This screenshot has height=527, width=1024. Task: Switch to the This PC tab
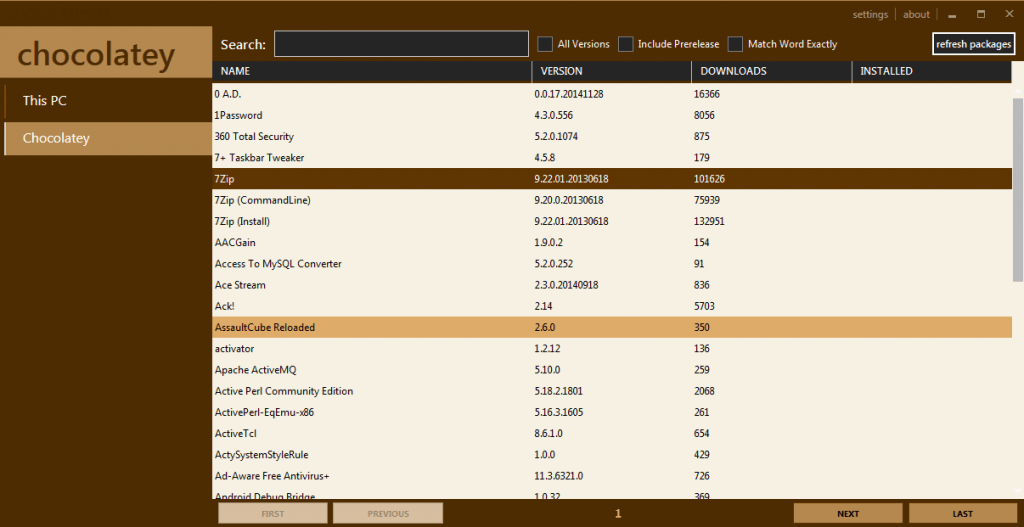coord(108,101)
